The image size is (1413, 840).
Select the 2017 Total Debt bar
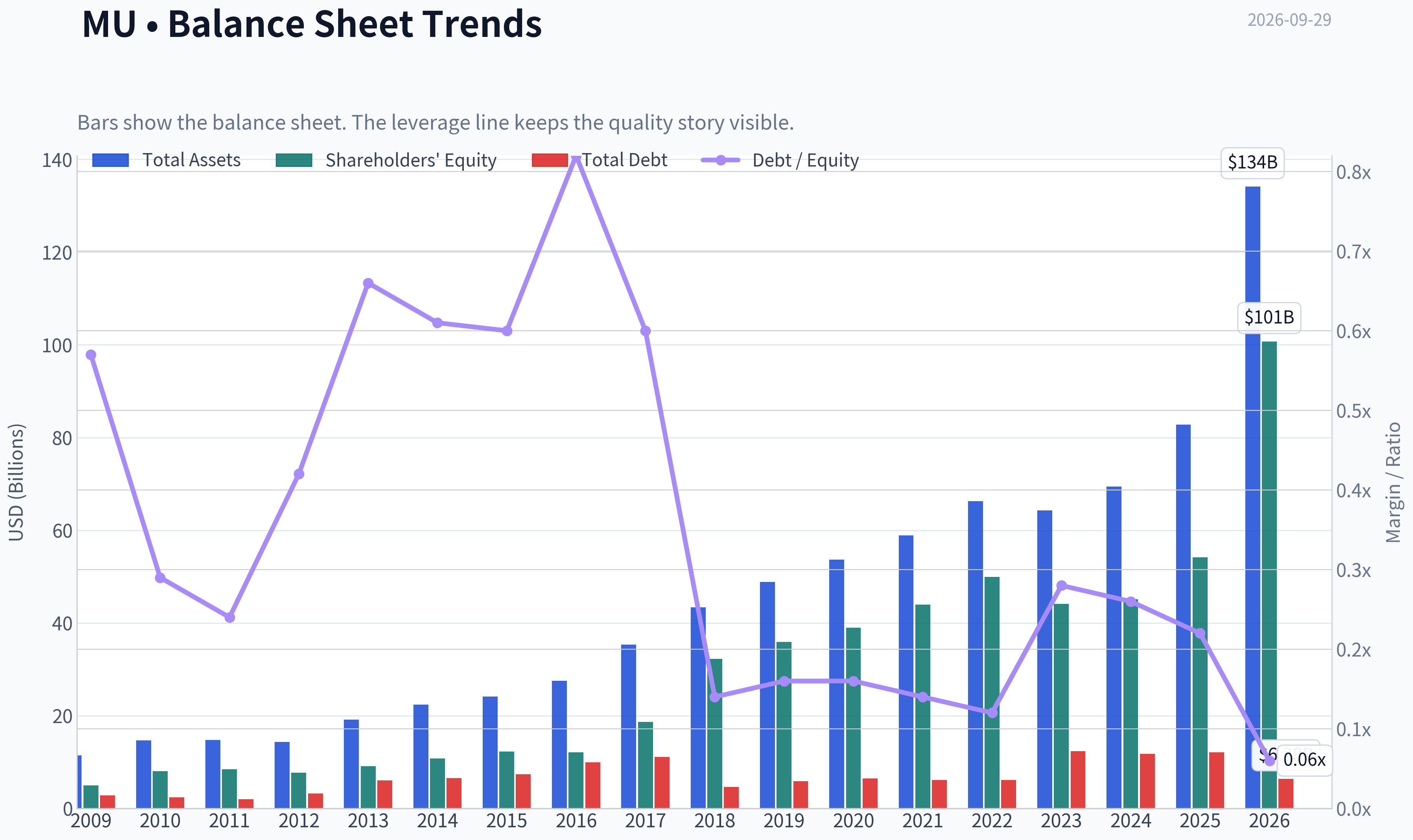point(662,782)
